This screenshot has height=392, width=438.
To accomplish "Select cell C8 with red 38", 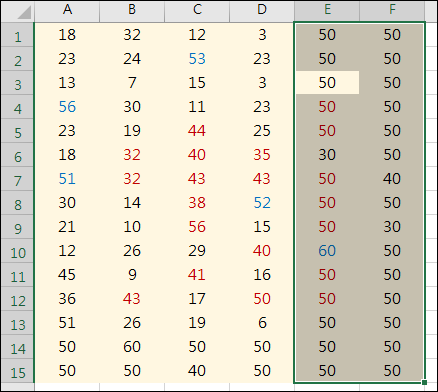I will coord(197,203).
